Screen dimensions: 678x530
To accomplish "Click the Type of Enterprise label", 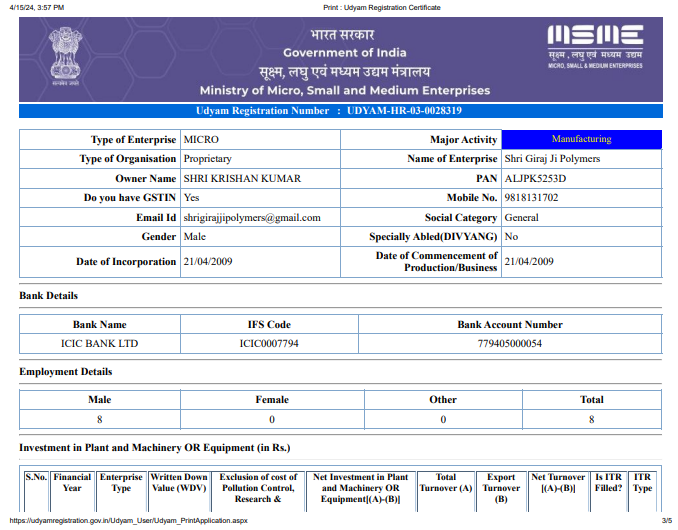I will (x=133, y=140).
